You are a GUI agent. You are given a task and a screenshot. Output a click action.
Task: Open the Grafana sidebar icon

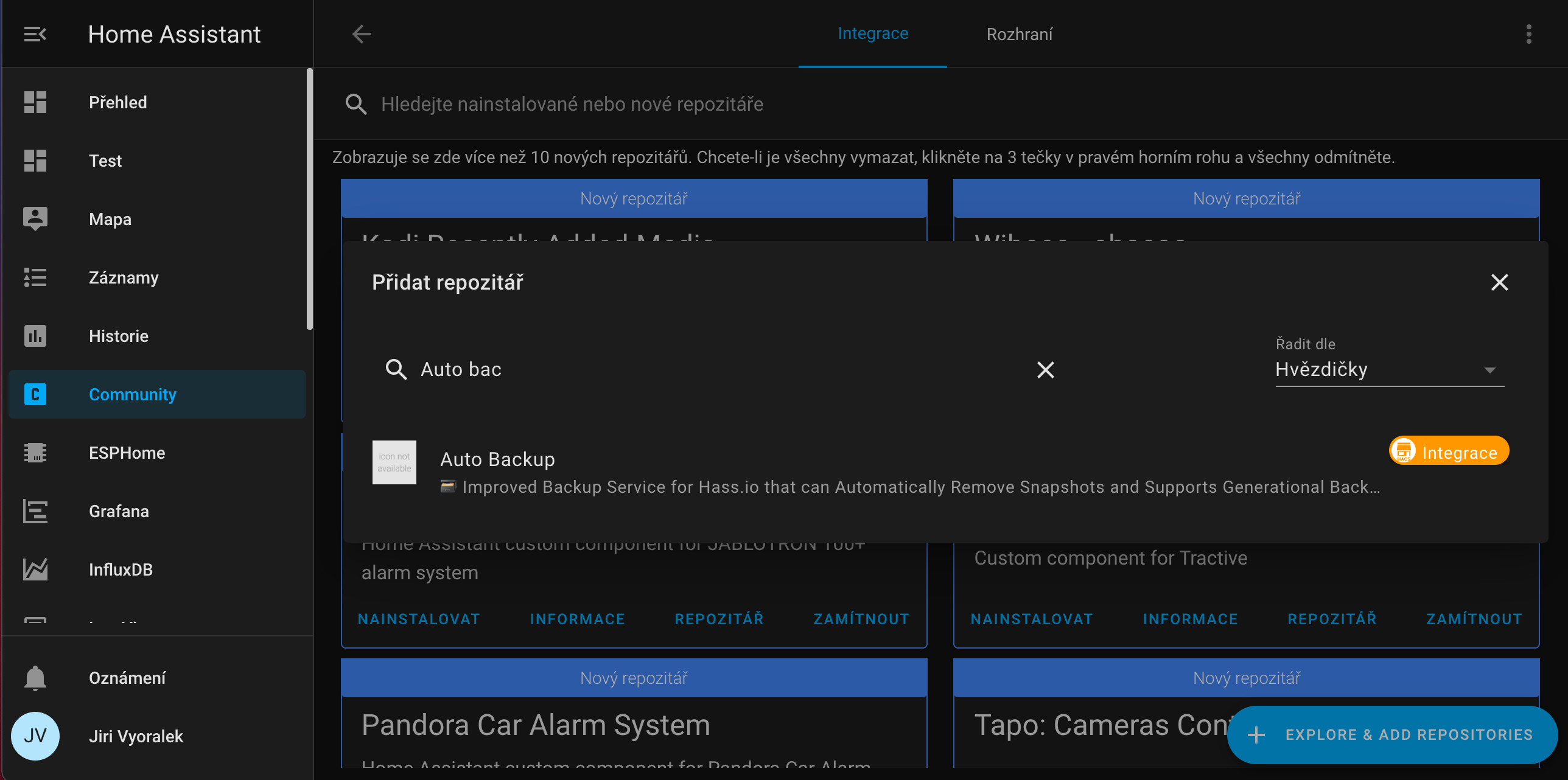[x=35, y=511]
